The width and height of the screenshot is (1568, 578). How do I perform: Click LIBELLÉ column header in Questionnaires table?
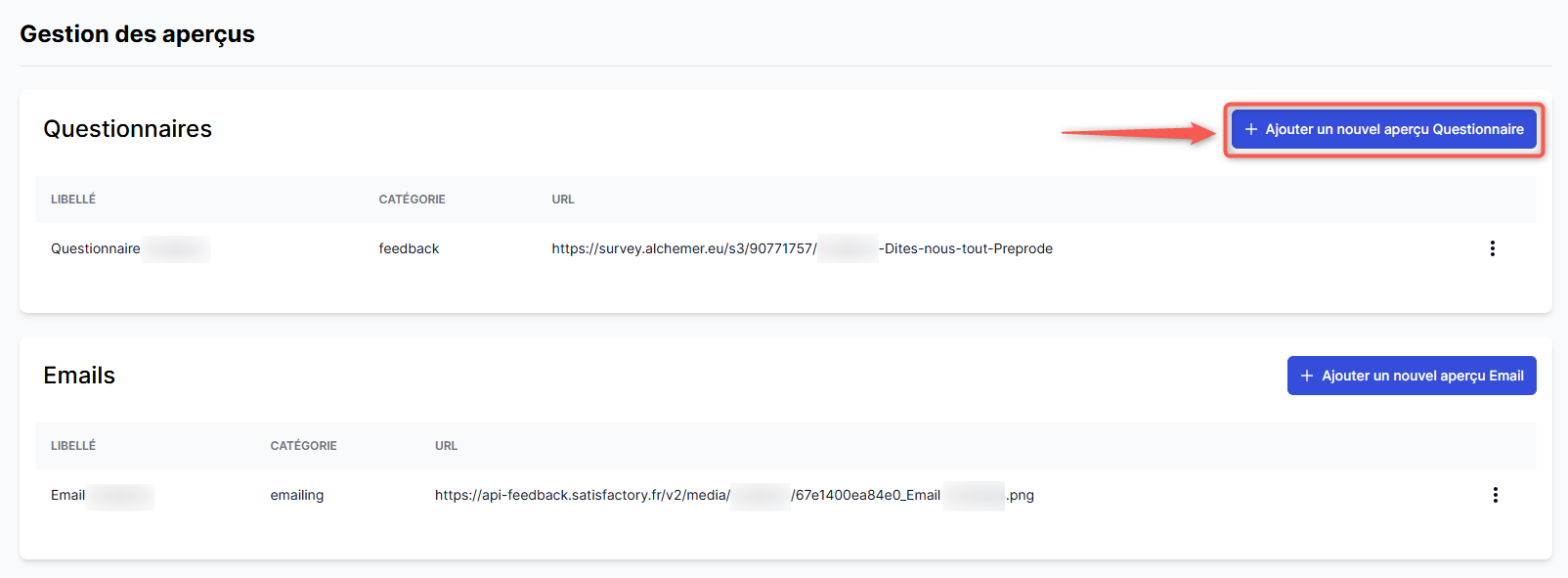[x=73, y=200]
